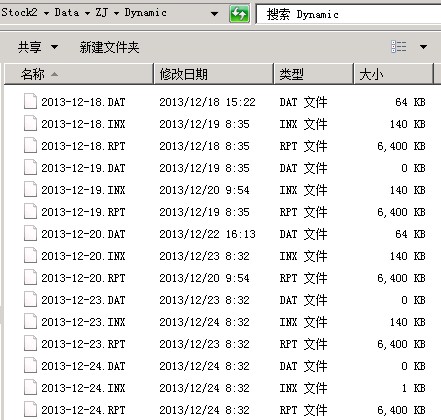Click date 2013/12/20 9:54 of 2013-12-19.INX
Screen dimensions: 441x420
204,190
